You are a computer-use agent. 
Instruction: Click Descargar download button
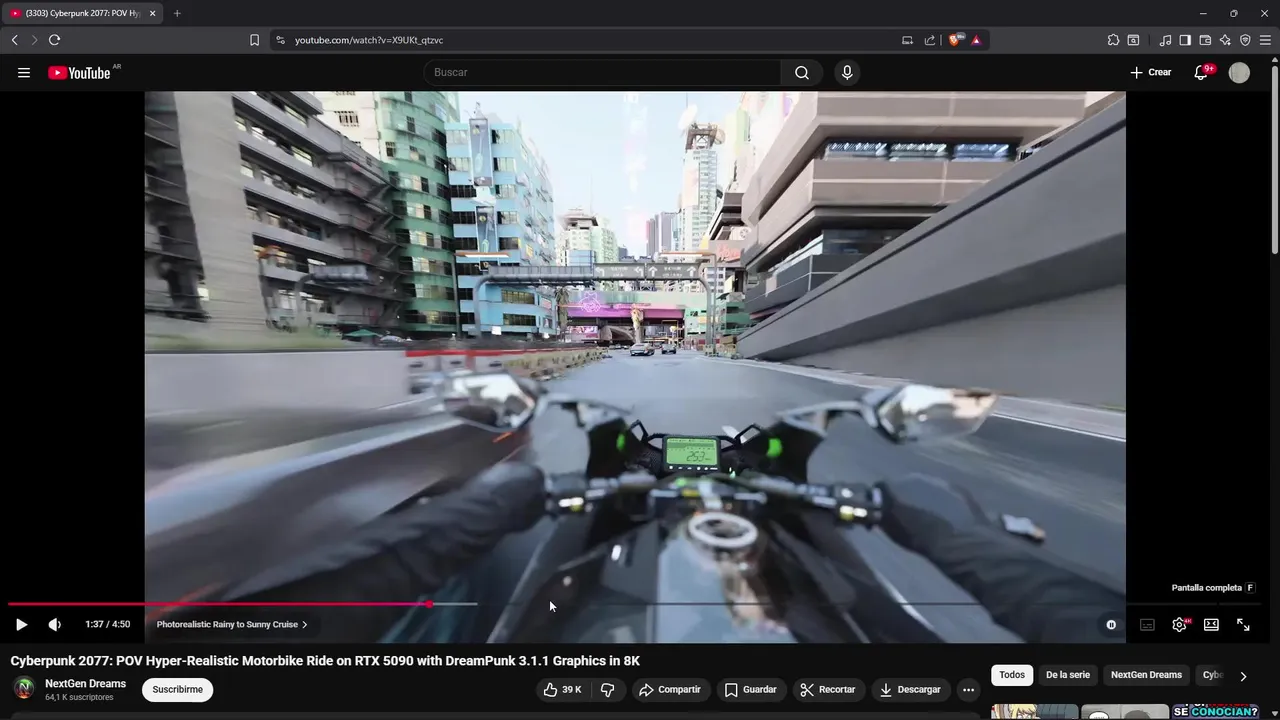point(910,689)
